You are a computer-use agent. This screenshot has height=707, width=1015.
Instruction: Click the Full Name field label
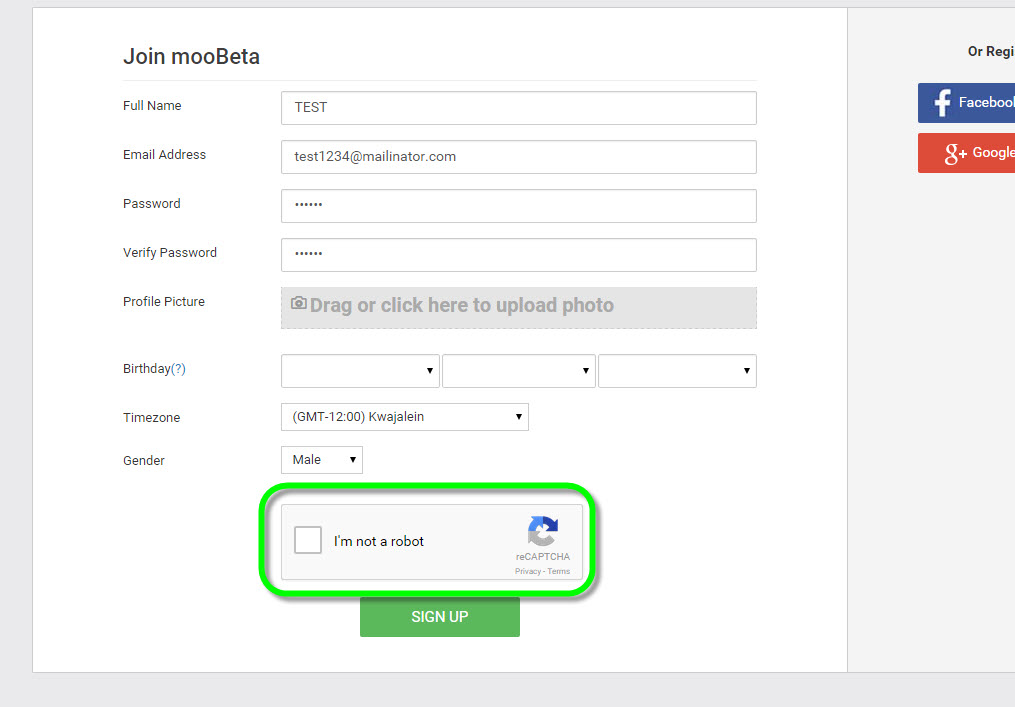click(152, 106)
